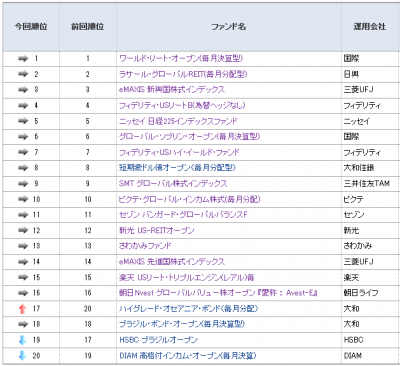This screenshot has width=400, height=366.
Task: Click the sideways arrow icon beside current rank 4
Action: 23,105
